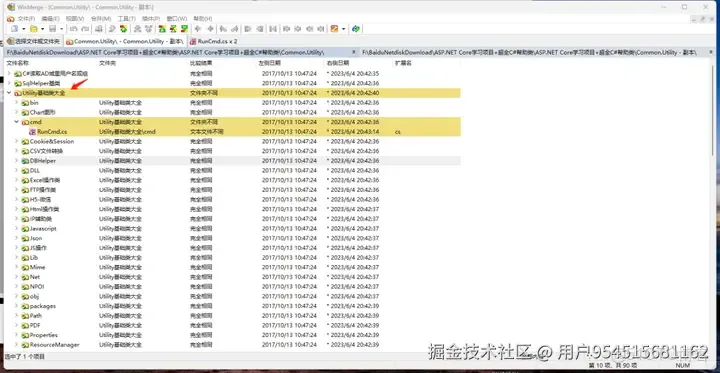
Task: Click the folder icon of the bin row
Action: [25, 102]
